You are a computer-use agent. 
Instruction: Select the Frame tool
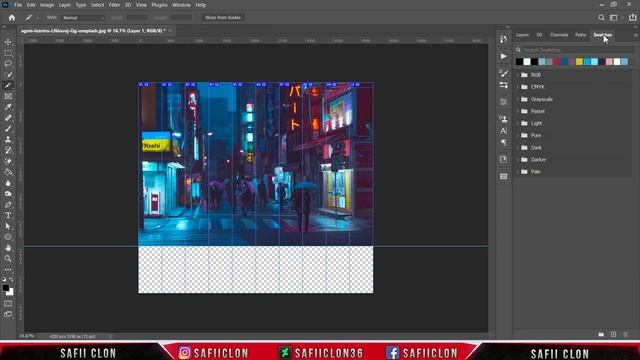(8, 96)
